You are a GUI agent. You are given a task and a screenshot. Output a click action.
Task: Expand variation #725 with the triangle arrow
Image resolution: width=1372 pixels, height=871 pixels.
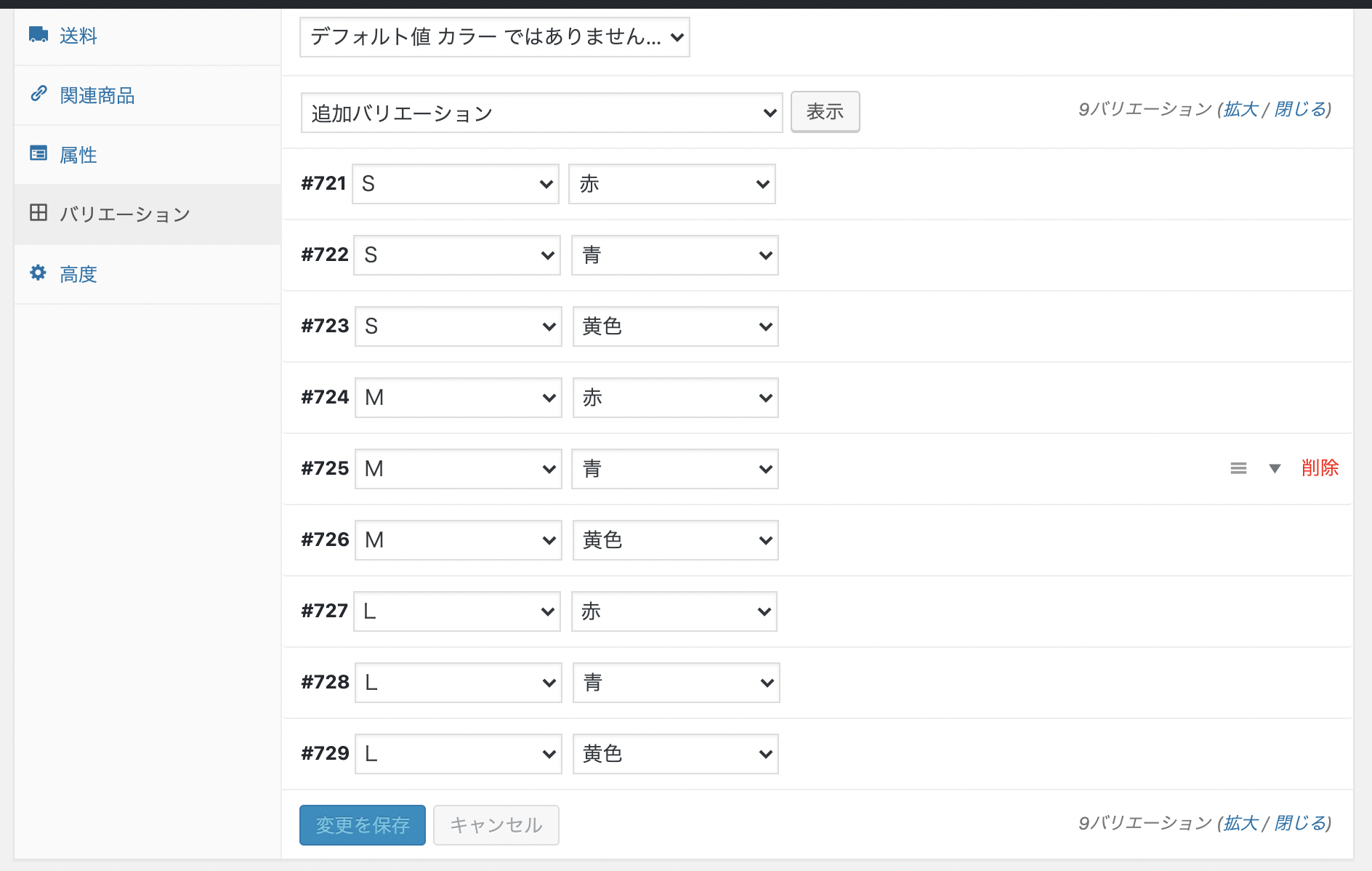pos(1275,469)
